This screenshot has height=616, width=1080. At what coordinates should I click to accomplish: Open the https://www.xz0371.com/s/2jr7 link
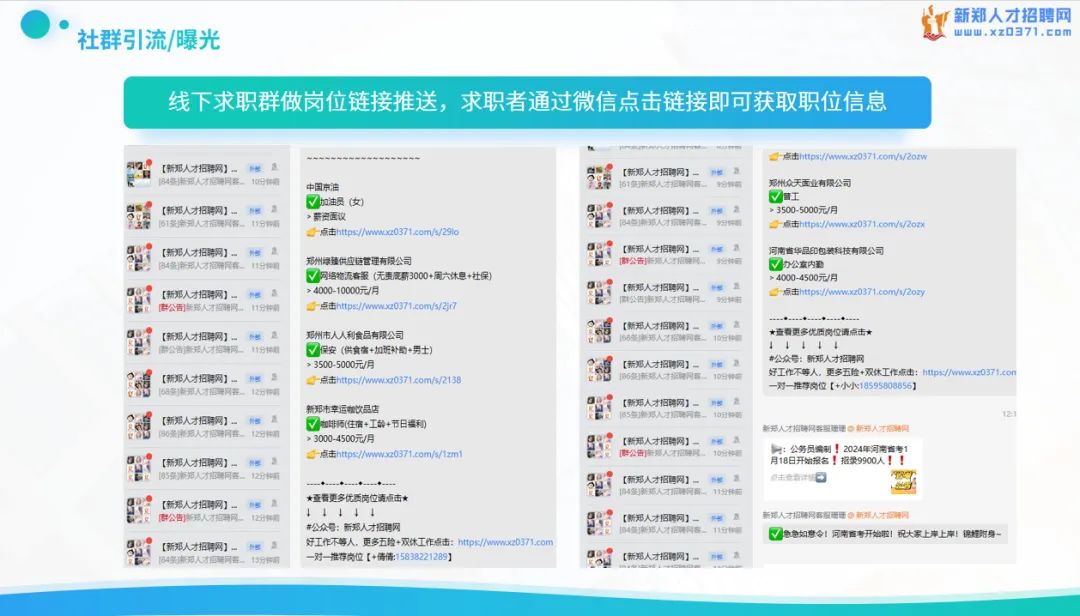point(396,306)
